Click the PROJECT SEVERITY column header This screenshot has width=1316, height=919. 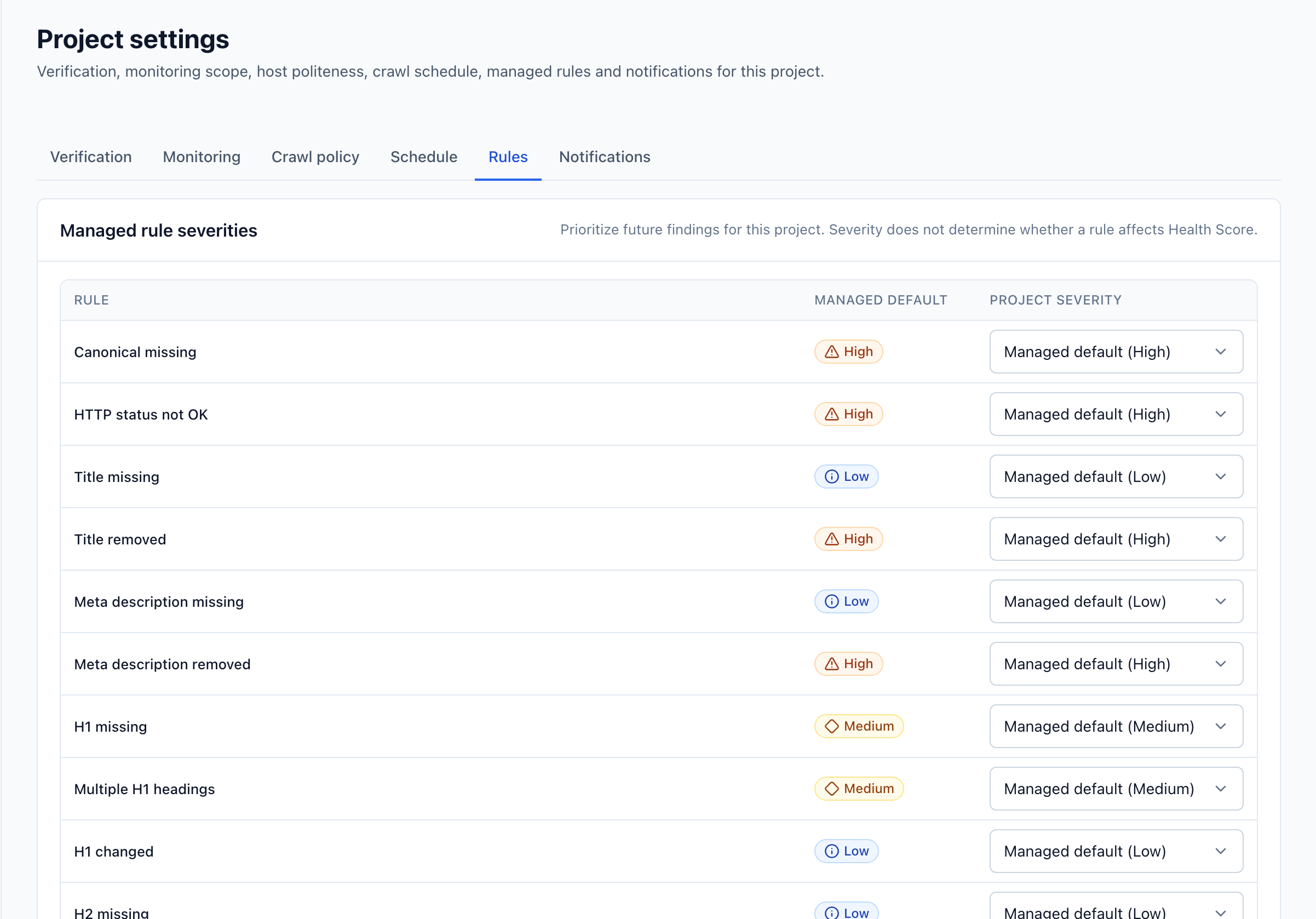pyautogui.click(x=1055, y=301)
